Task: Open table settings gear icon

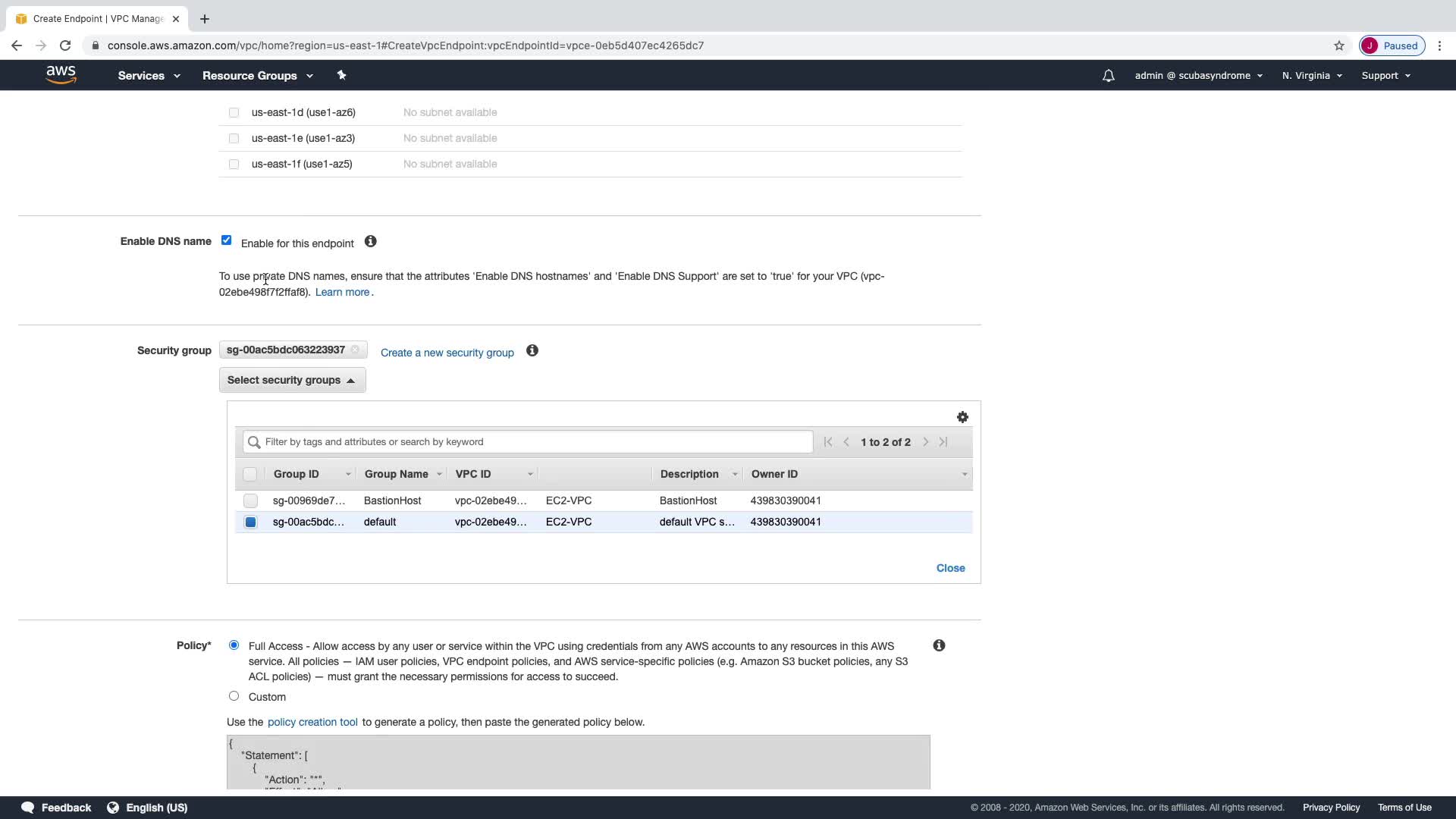Action: point(962,417)
